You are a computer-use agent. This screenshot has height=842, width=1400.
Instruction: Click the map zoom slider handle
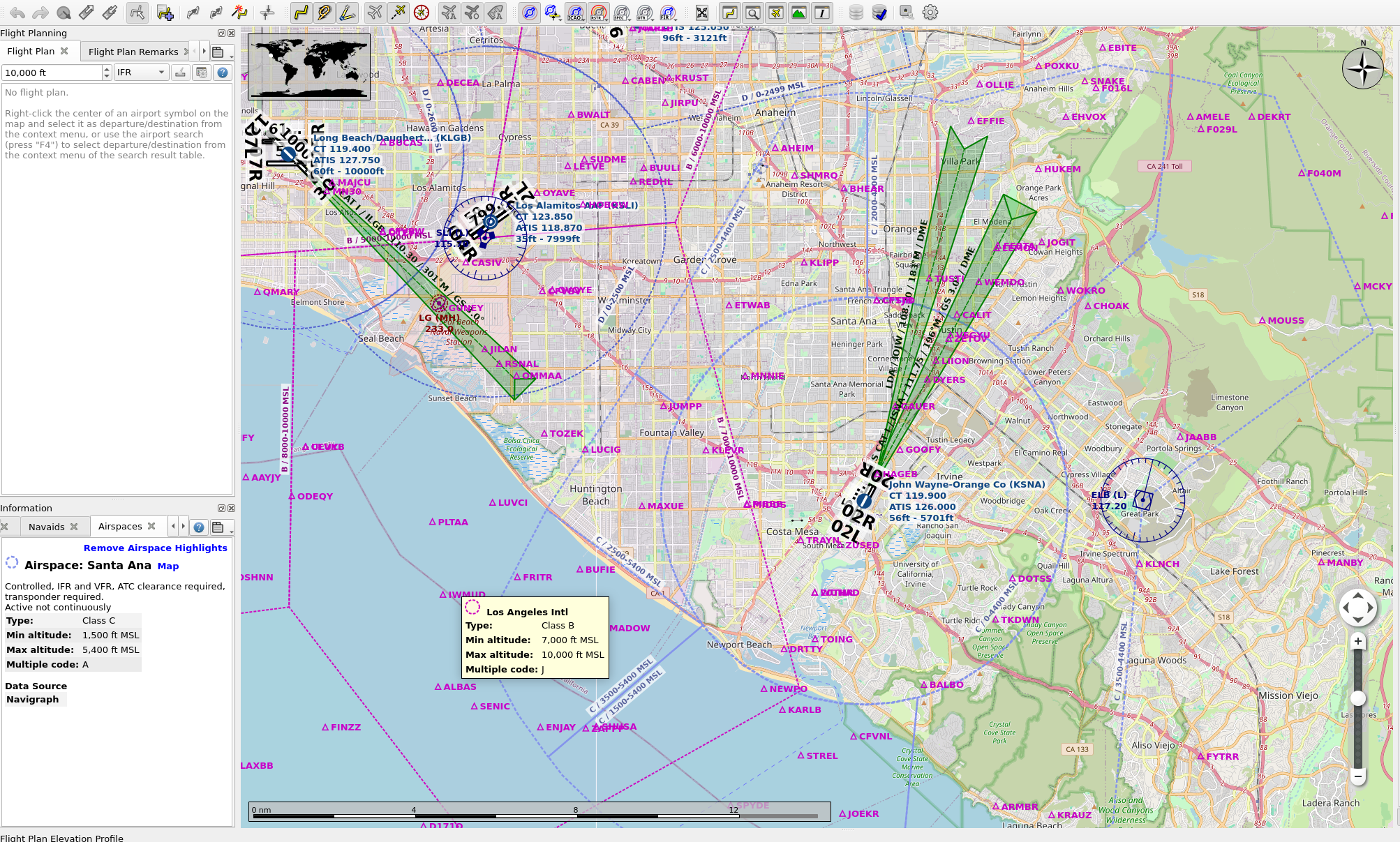pos(1357,698)
